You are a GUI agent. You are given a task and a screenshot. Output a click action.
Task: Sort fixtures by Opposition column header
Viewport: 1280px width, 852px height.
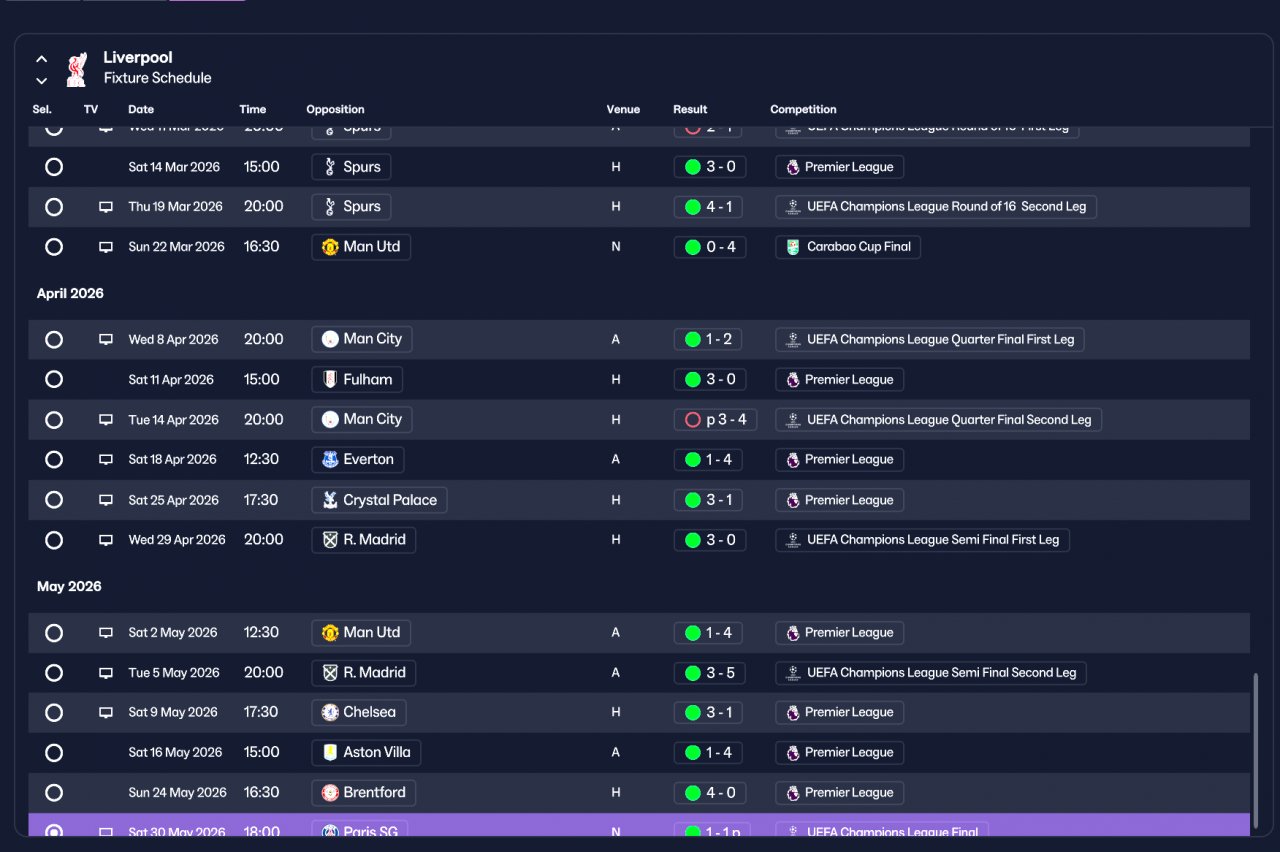coord(335,110)
